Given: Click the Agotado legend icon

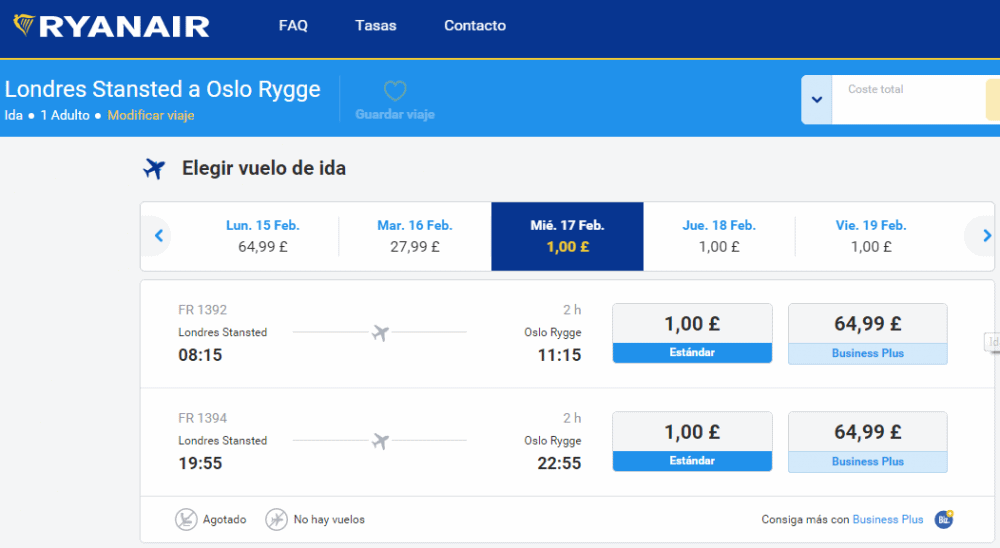Looking at the screenshot, I should (186, 519).
